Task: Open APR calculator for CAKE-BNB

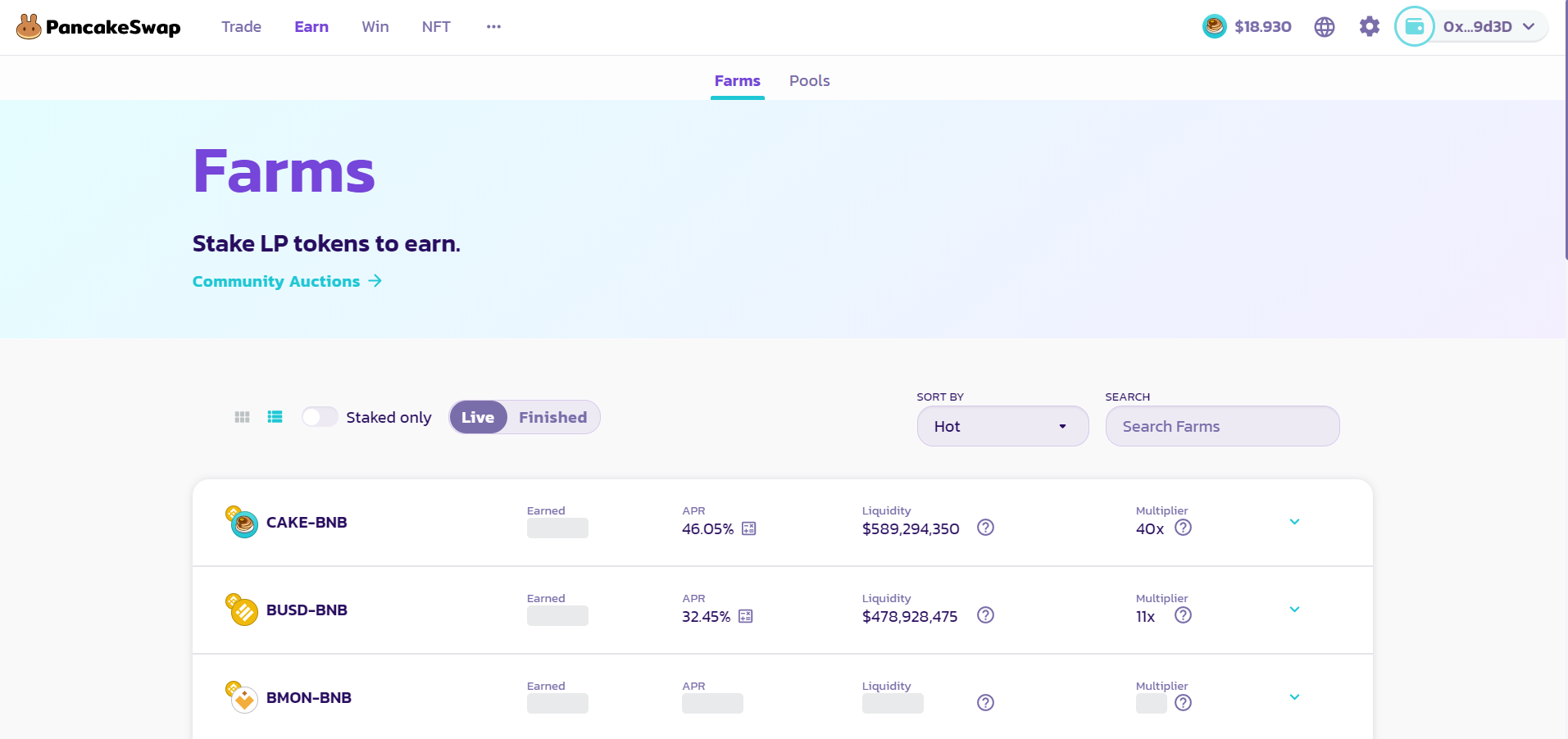Action: point(749,528)
